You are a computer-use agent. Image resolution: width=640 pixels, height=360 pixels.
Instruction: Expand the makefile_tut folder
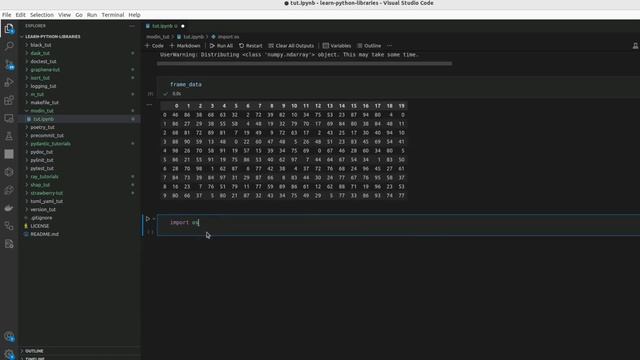44,102
